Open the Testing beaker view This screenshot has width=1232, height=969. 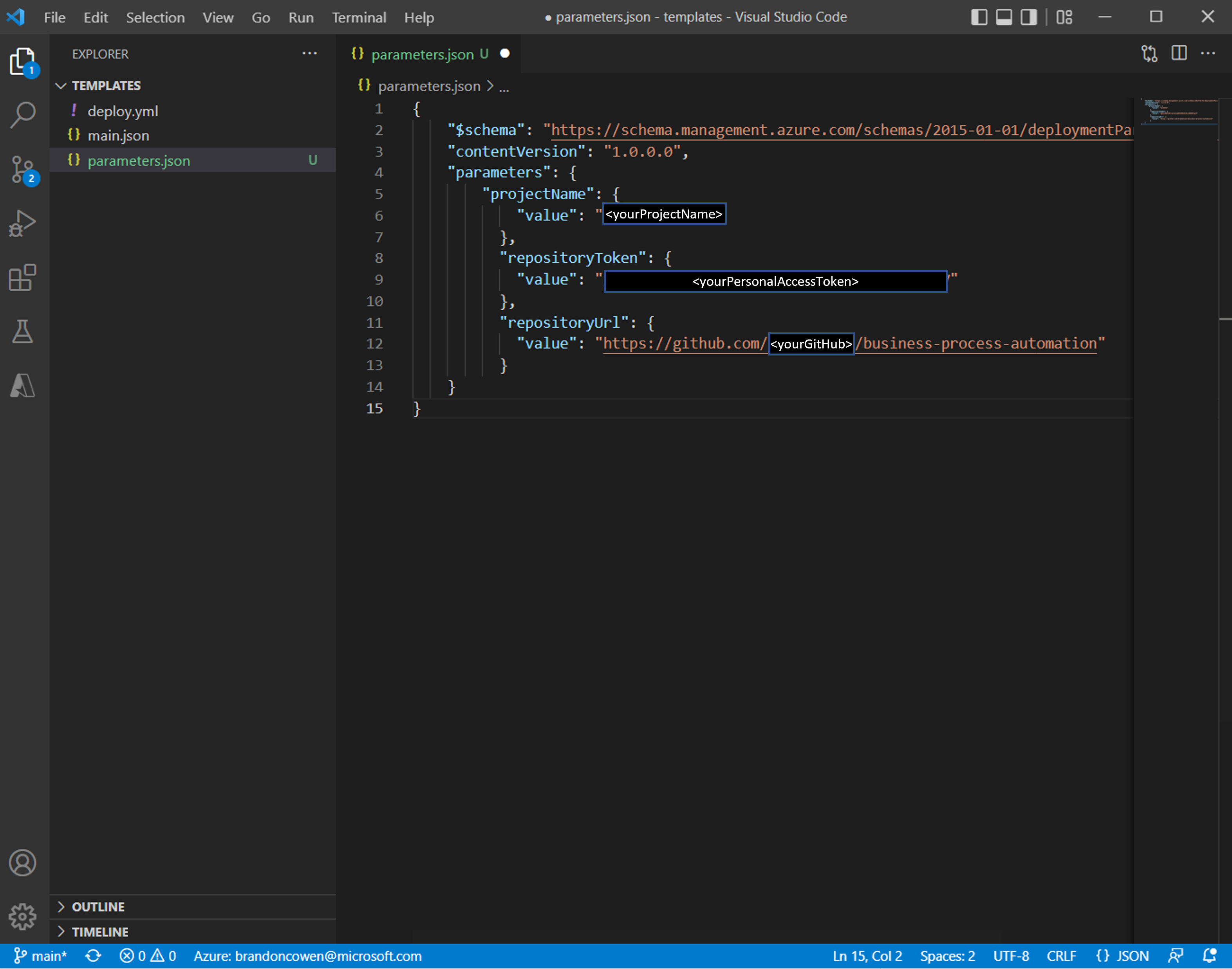23,331
